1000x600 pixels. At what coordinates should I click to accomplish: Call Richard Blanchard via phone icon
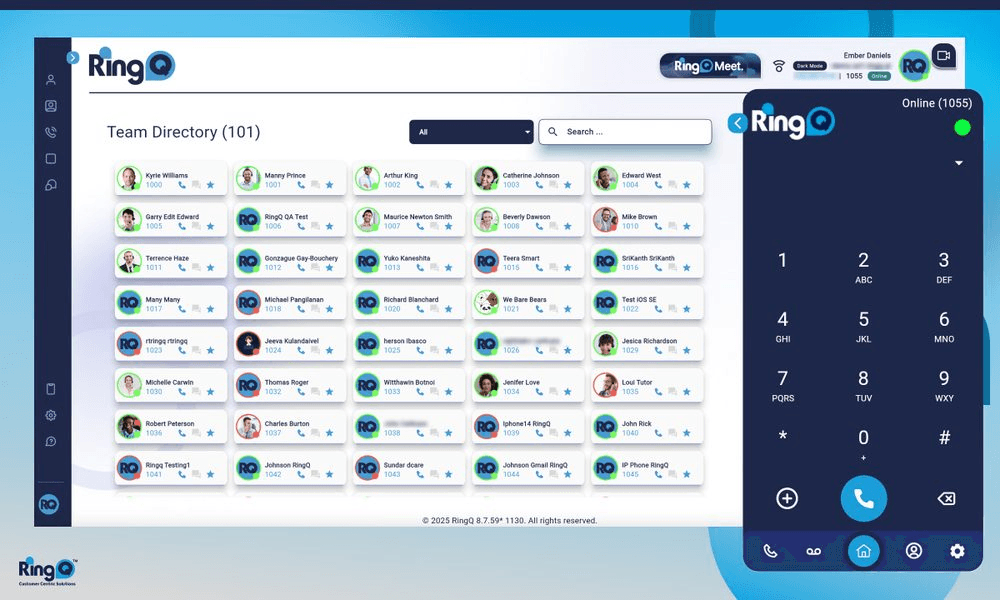420,309
